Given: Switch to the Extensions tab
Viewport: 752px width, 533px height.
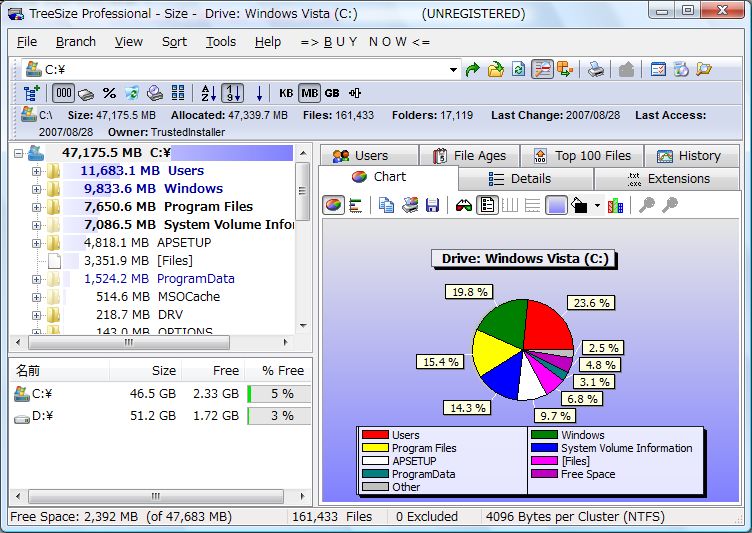Looking at the screenshot, I should pos(667,179).
